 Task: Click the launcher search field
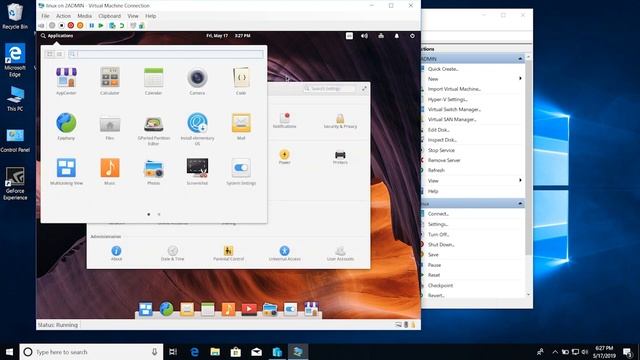pos(166,54)
